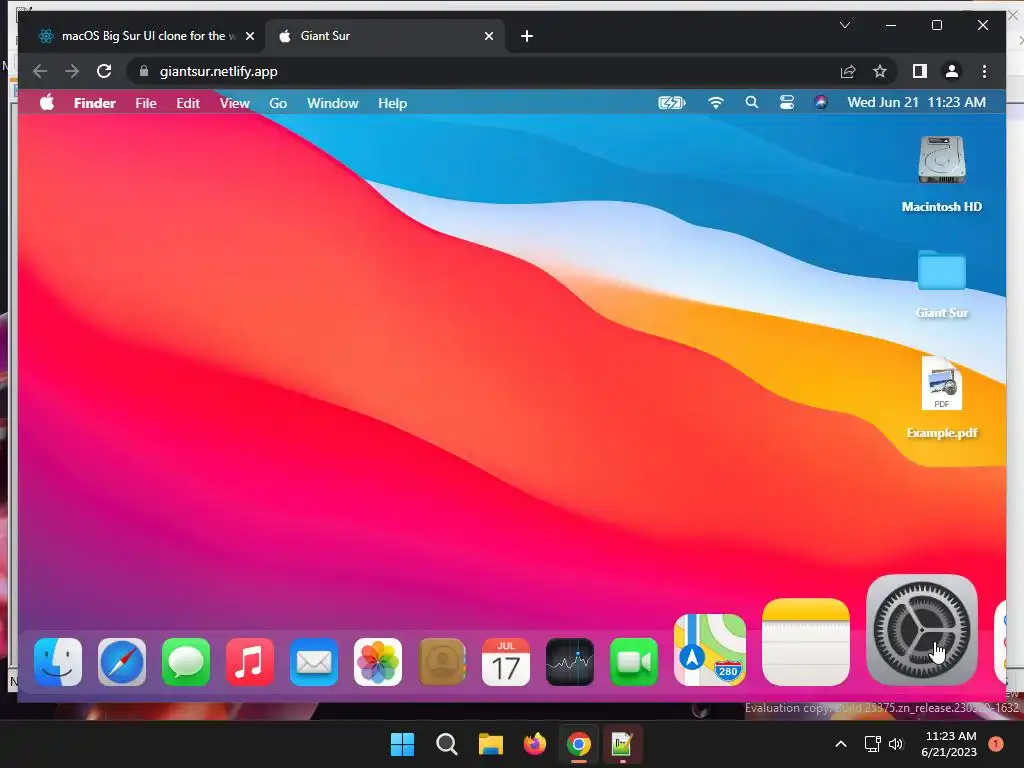Launch Safari from the dock

(122, 662)
